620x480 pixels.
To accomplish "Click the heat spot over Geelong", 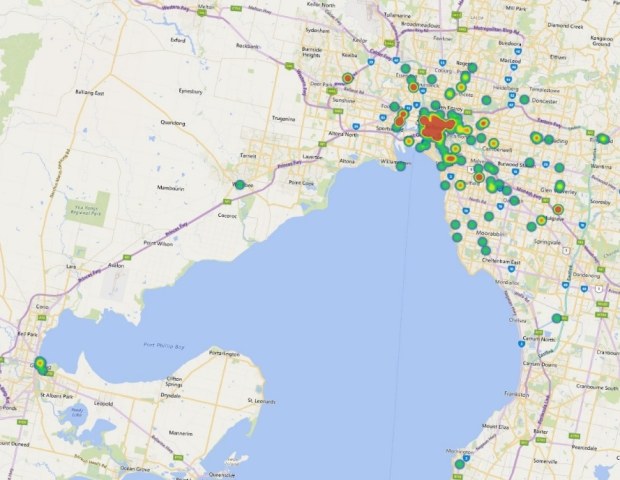I will pyautogui.click(x=41, y=365).
